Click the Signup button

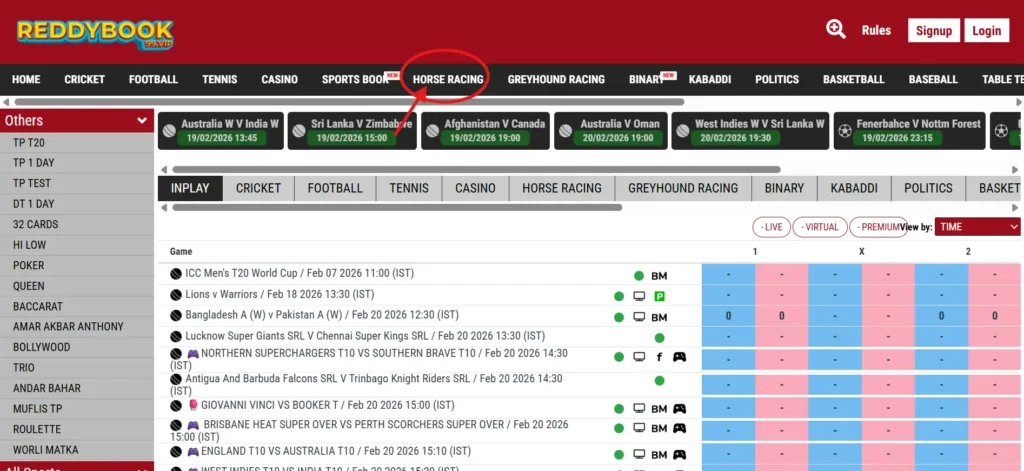pyautogui.click(x=934, y=31)
